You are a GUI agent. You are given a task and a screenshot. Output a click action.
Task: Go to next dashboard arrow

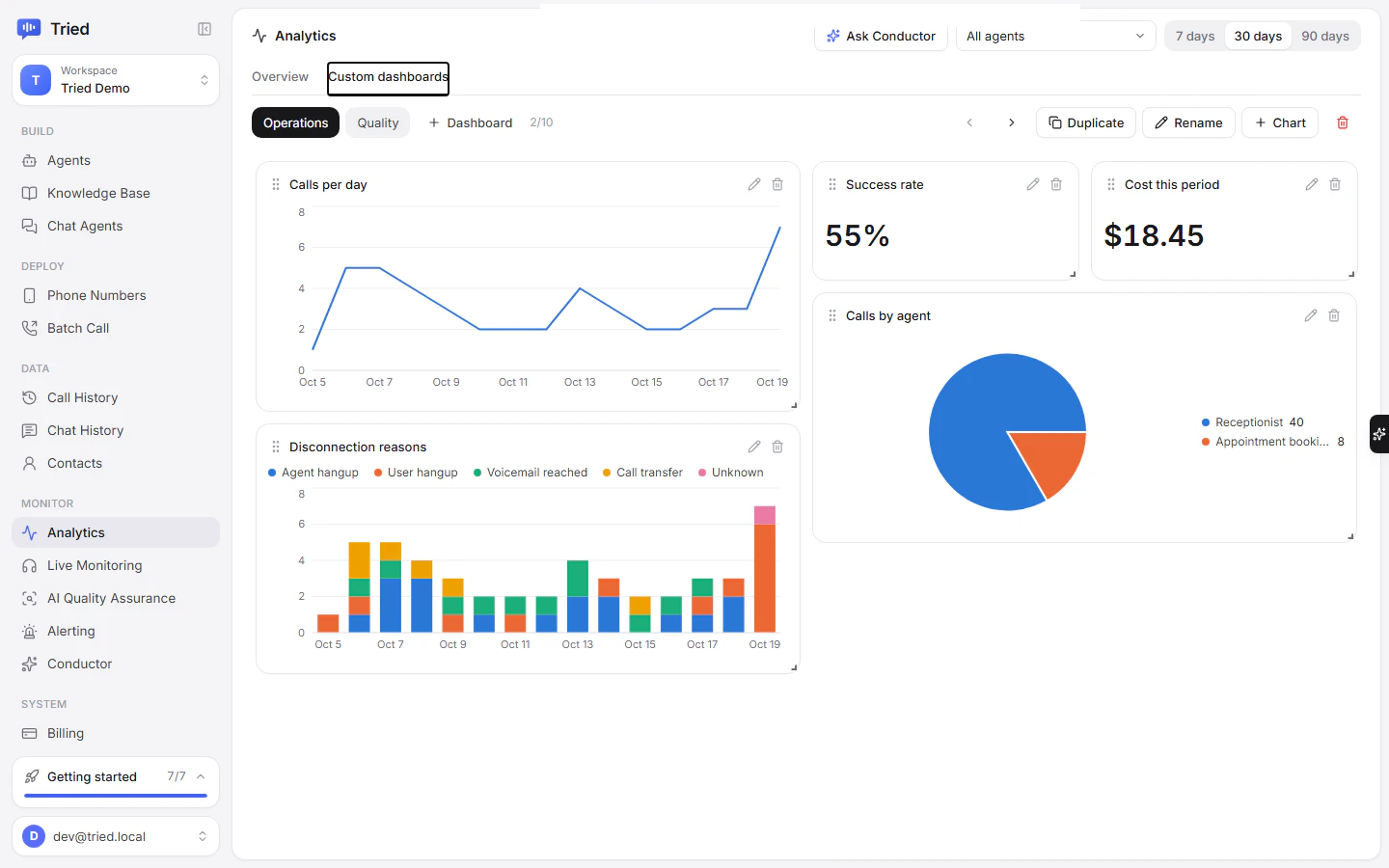click(x=1011, y=122)
